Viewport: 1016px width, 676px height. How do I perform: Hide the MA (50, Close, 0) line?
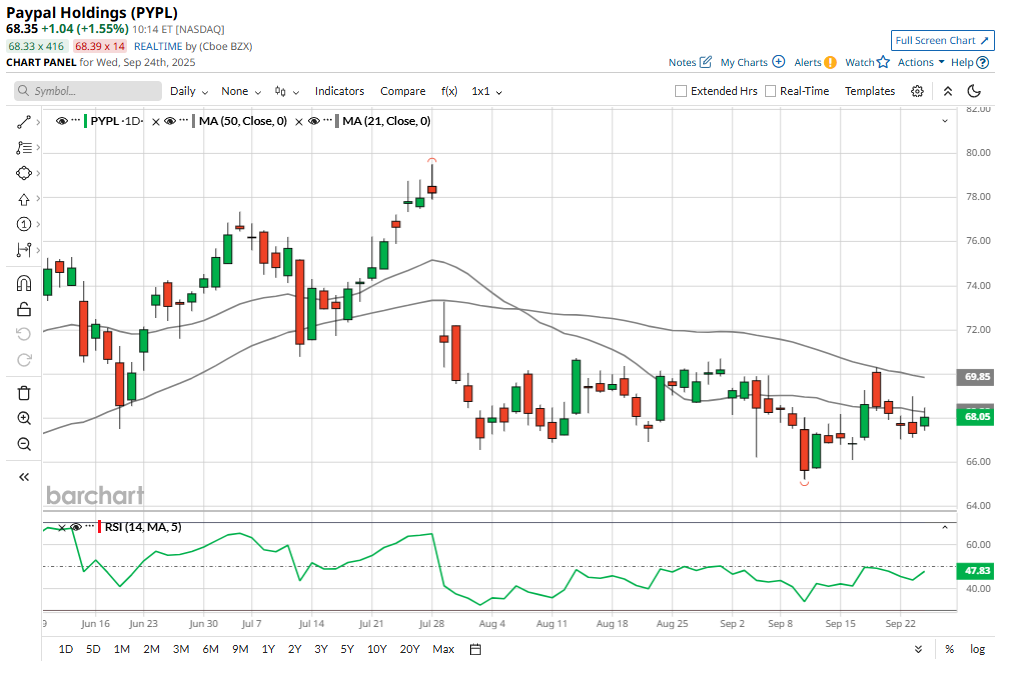coord(170,121)
